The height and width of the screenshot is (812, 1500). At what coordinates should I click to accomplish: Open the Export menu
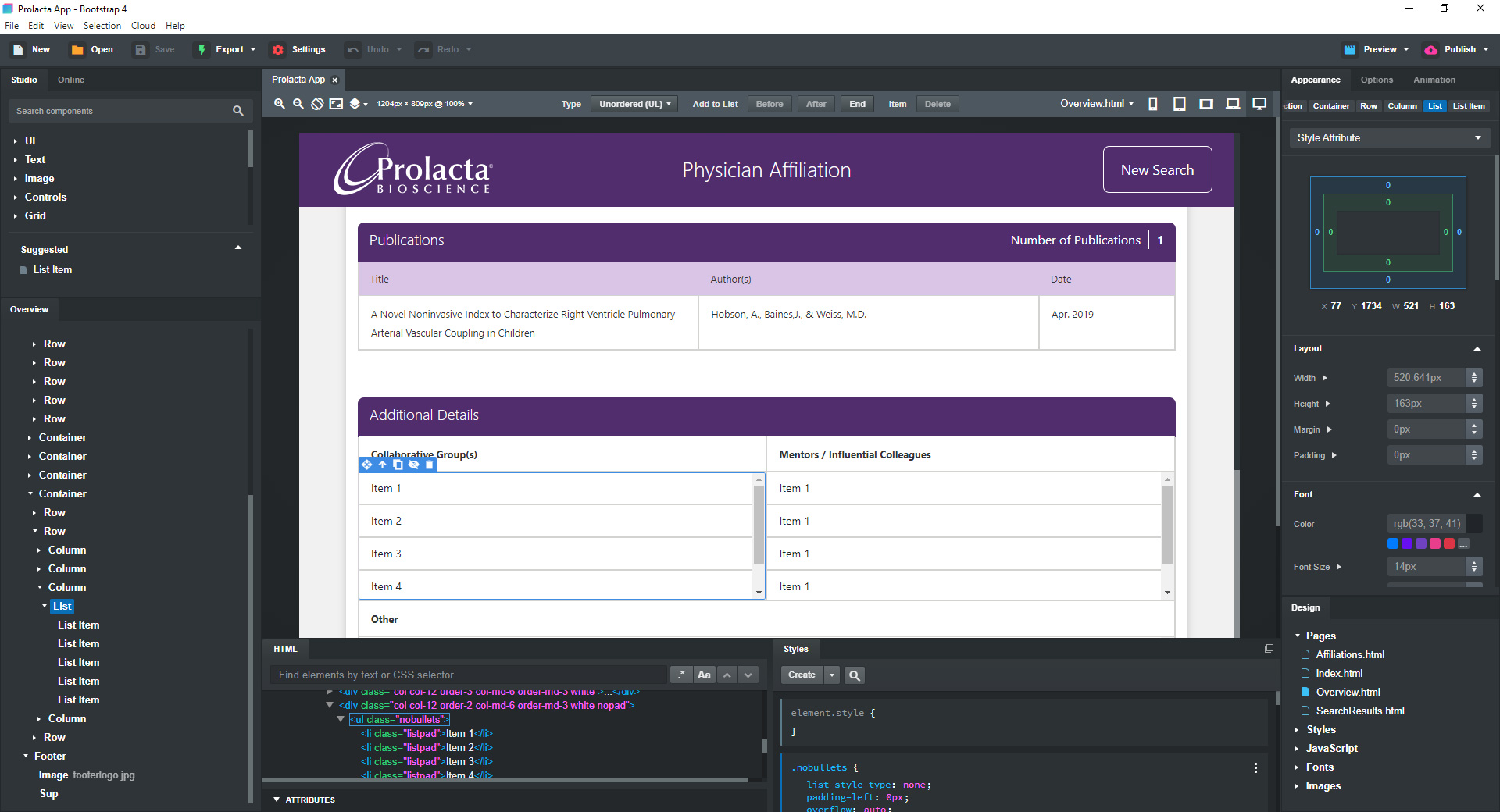pyautogui.click(x=226, y=50)
